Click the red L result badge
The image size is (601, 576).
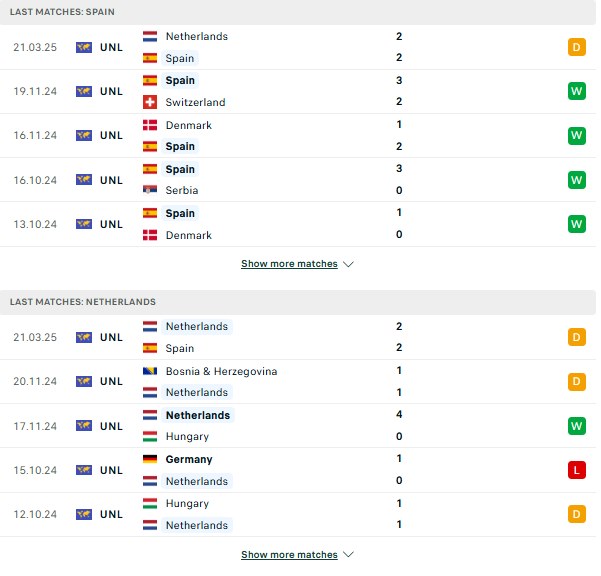[x=576, y=470]
